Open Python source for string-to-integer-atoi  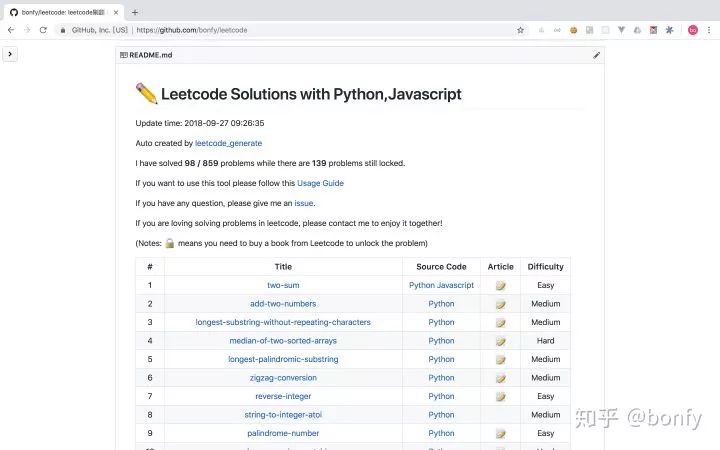point(441,415)
